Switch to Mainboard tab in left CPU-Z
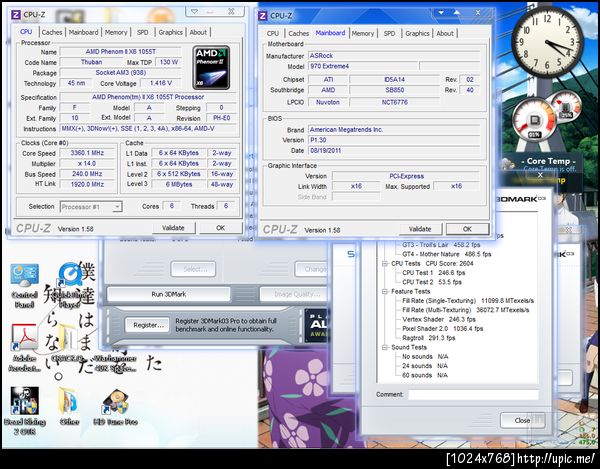The height and width of the screenshot is (469, 600). coord(83,33)
